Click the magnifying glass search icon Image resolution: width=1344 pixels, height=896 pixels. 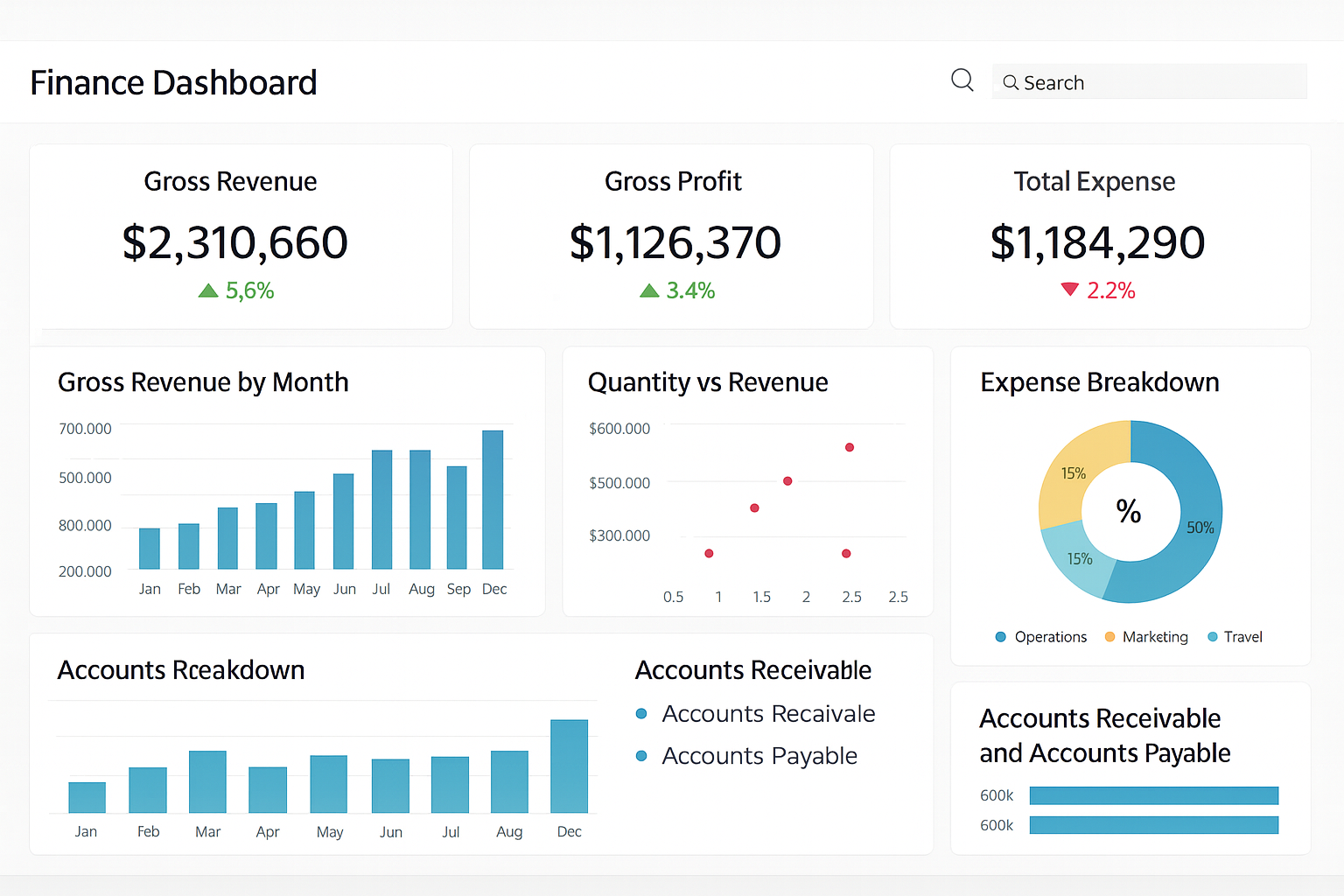(962, 80)
